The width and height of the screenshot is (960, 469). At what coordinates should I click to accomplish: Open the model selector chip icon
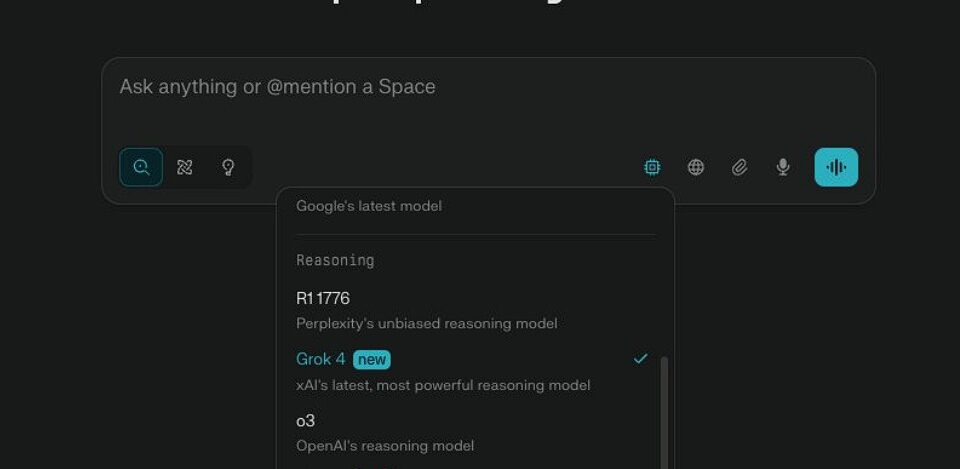[x=653, y=167]
